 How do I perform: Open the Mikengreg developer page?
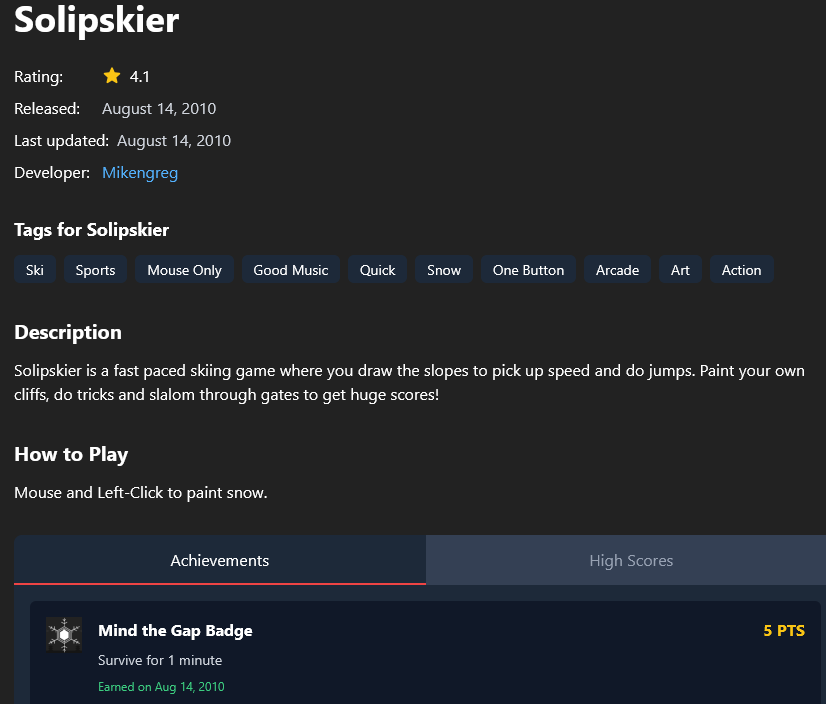(x=140, y=173)
